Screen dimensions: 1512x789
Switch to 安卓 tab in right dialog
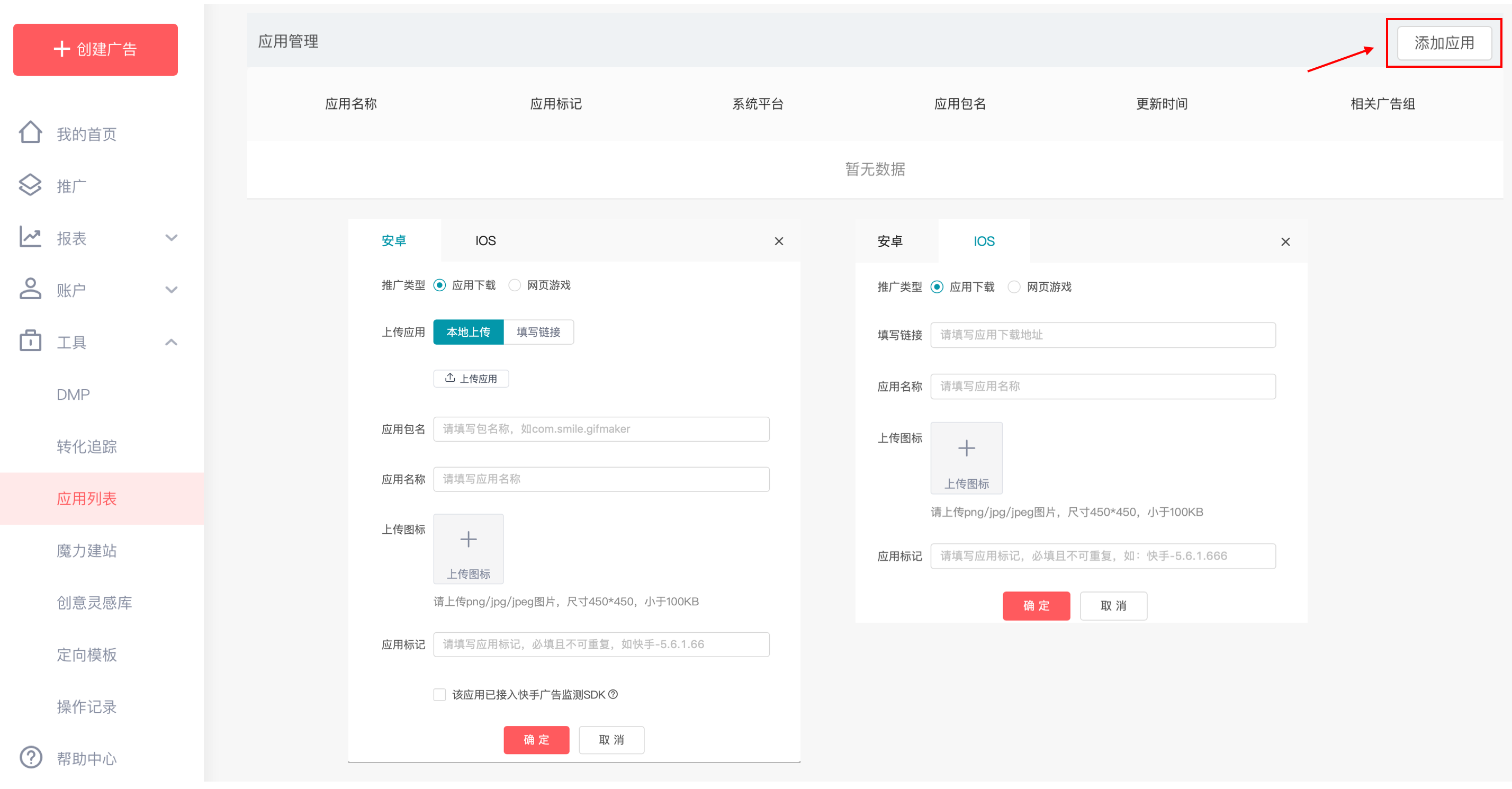[890, 241]
